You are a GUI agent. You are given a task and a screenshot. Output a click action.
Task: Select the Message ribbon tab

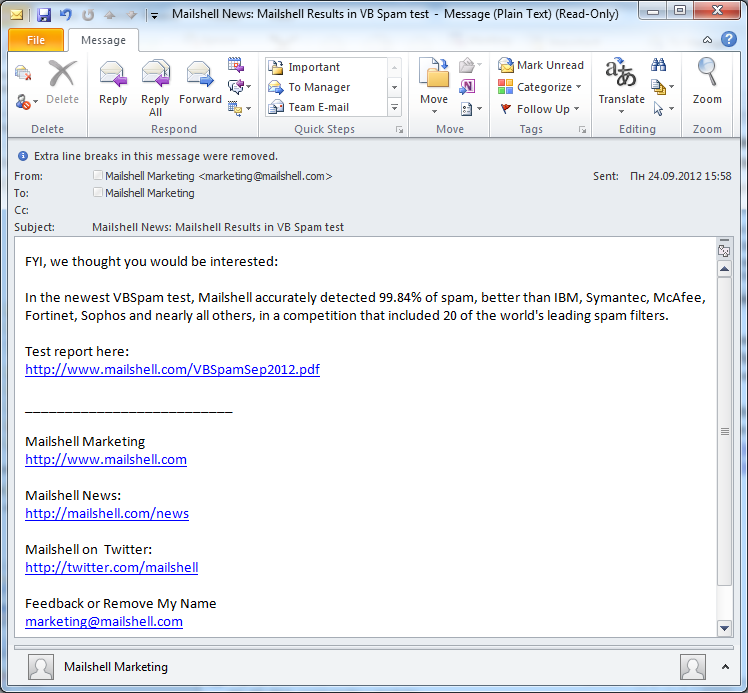[x=104, y=40]
